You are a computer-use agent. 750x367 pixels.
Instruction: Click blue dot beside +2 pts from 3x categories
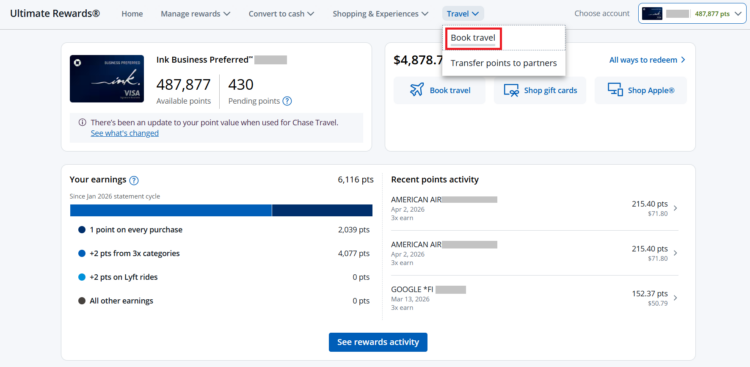tap(82, 254)
